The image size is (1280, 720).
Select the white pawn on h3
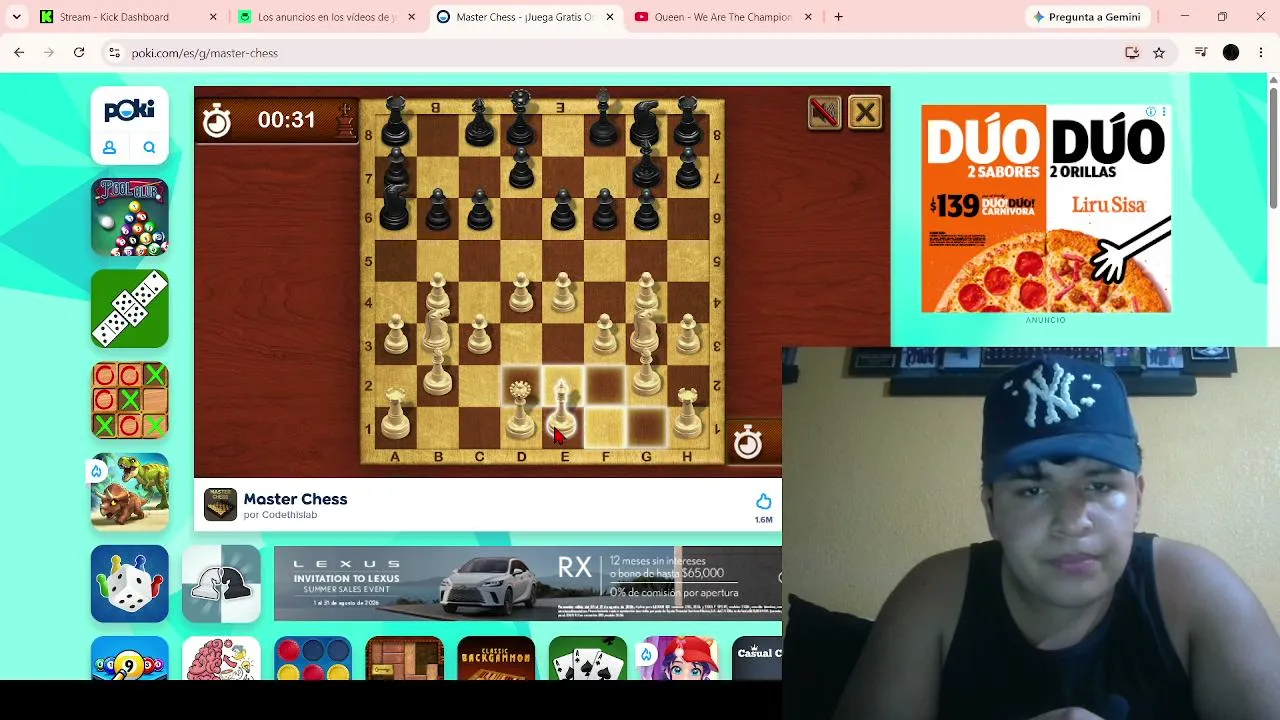click(688, 334)
